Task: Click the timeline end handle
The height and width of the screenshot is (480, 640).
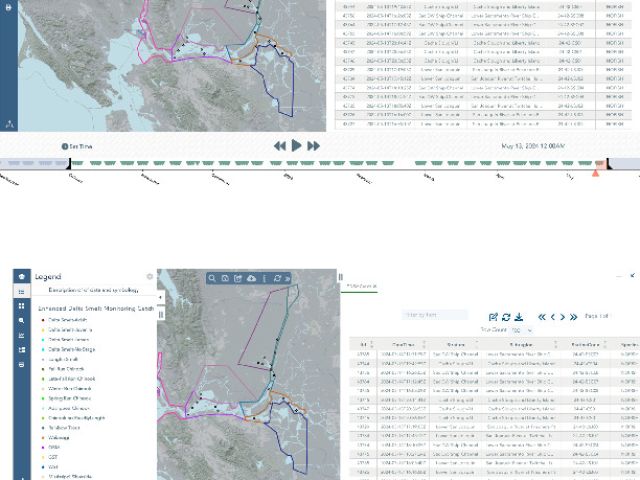Action: [x=608, y=163]
